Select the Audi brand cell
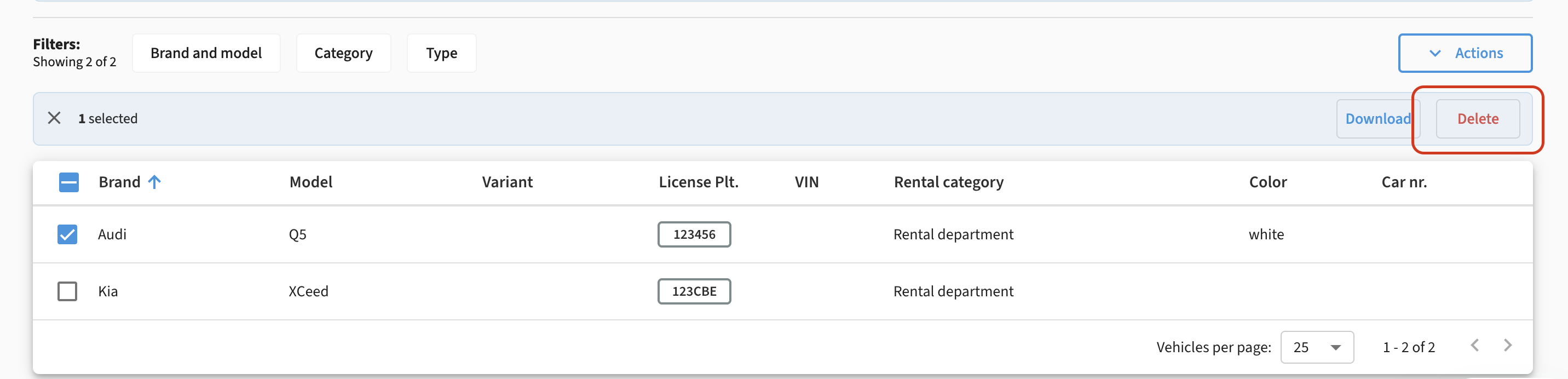The width and height of the screenshot is (1568, 379). (112, 234)
